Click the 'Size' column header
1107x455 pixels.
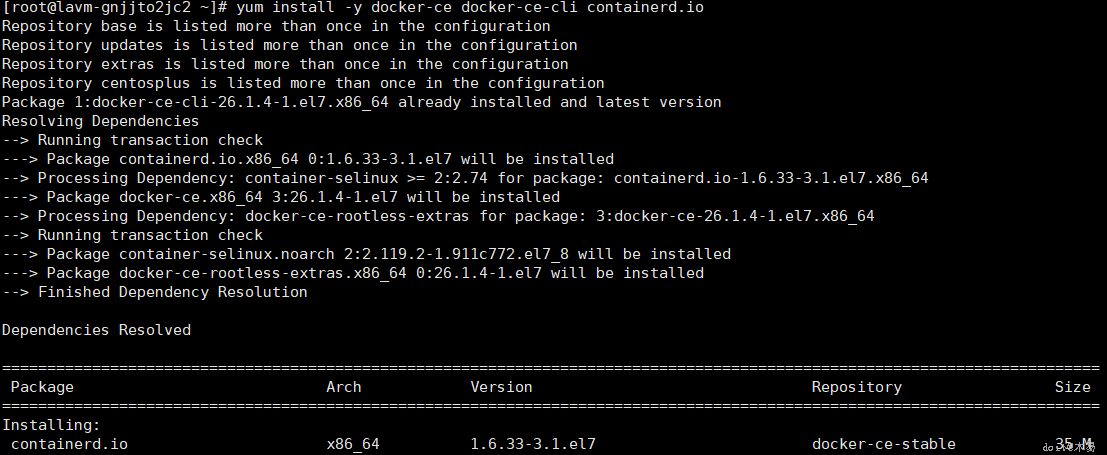coord(1072,387)
